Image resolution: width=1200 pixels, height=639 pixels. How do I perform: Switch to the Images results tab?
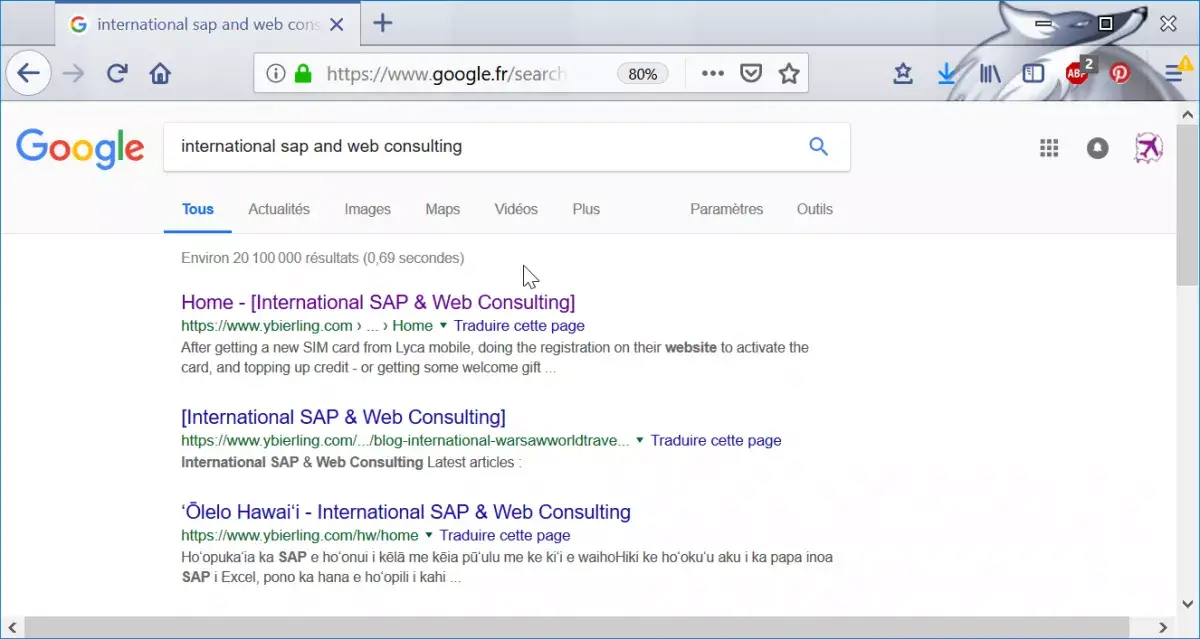click(x=367, y=209)
